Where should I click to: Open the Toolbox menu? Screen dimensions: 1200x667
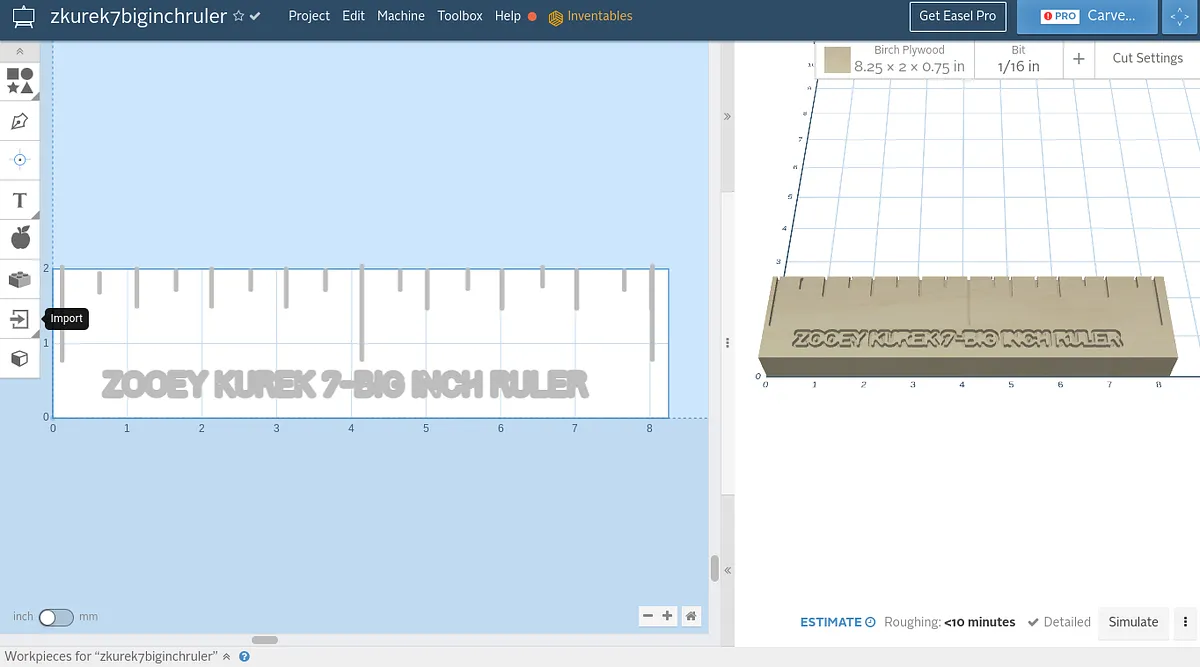(460, 16)
